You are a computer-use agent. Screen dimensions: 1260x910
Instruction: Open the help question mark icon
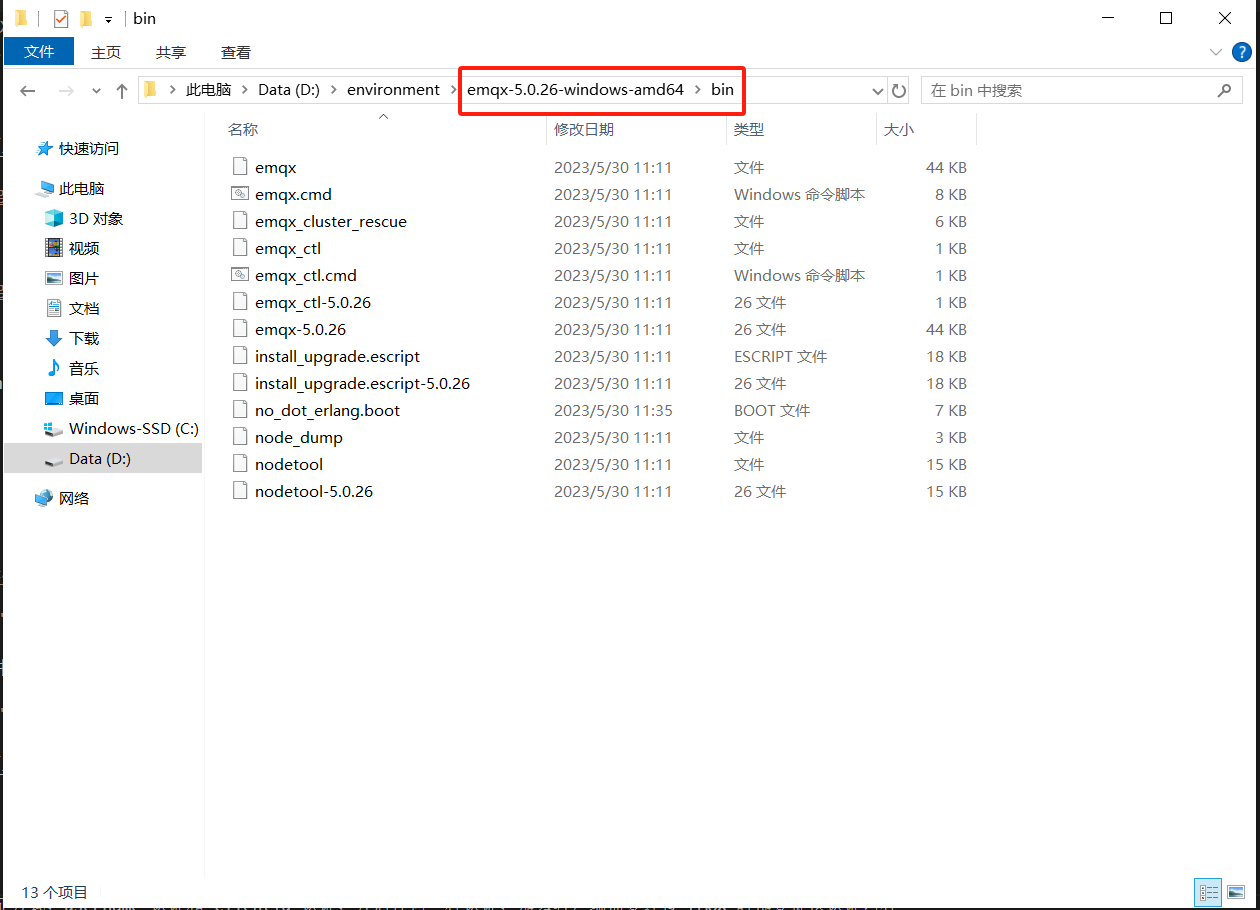click(x=1240, y=52)
